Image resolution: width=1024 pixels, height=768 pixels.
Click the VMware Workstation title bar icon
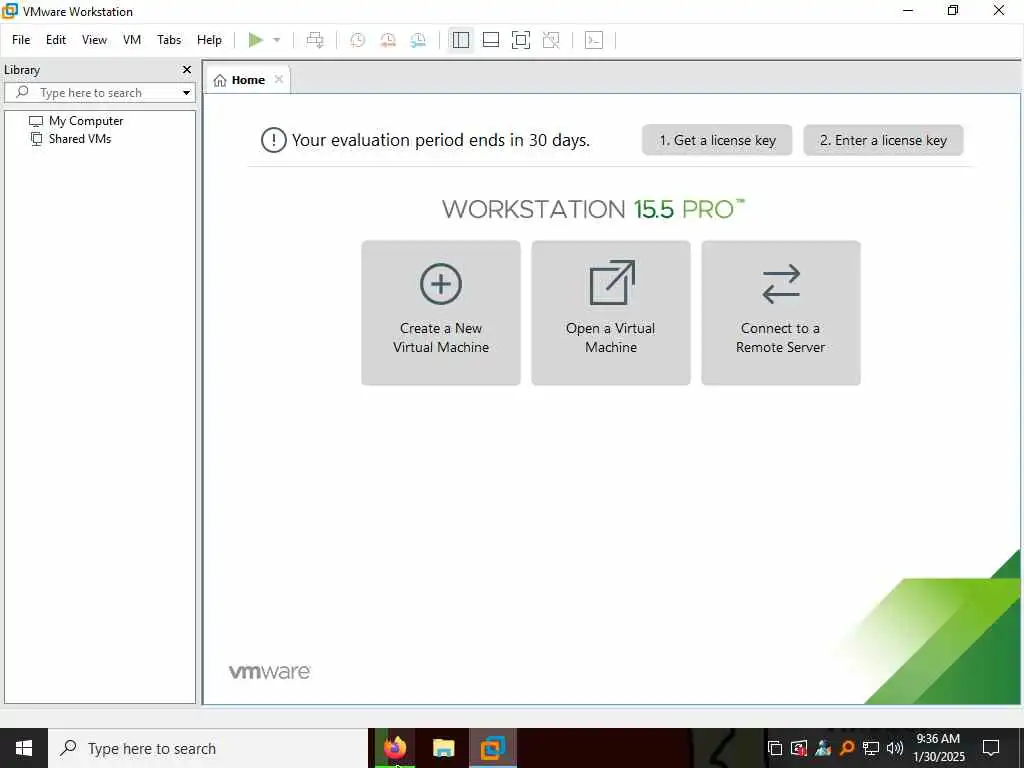point(10,10)
